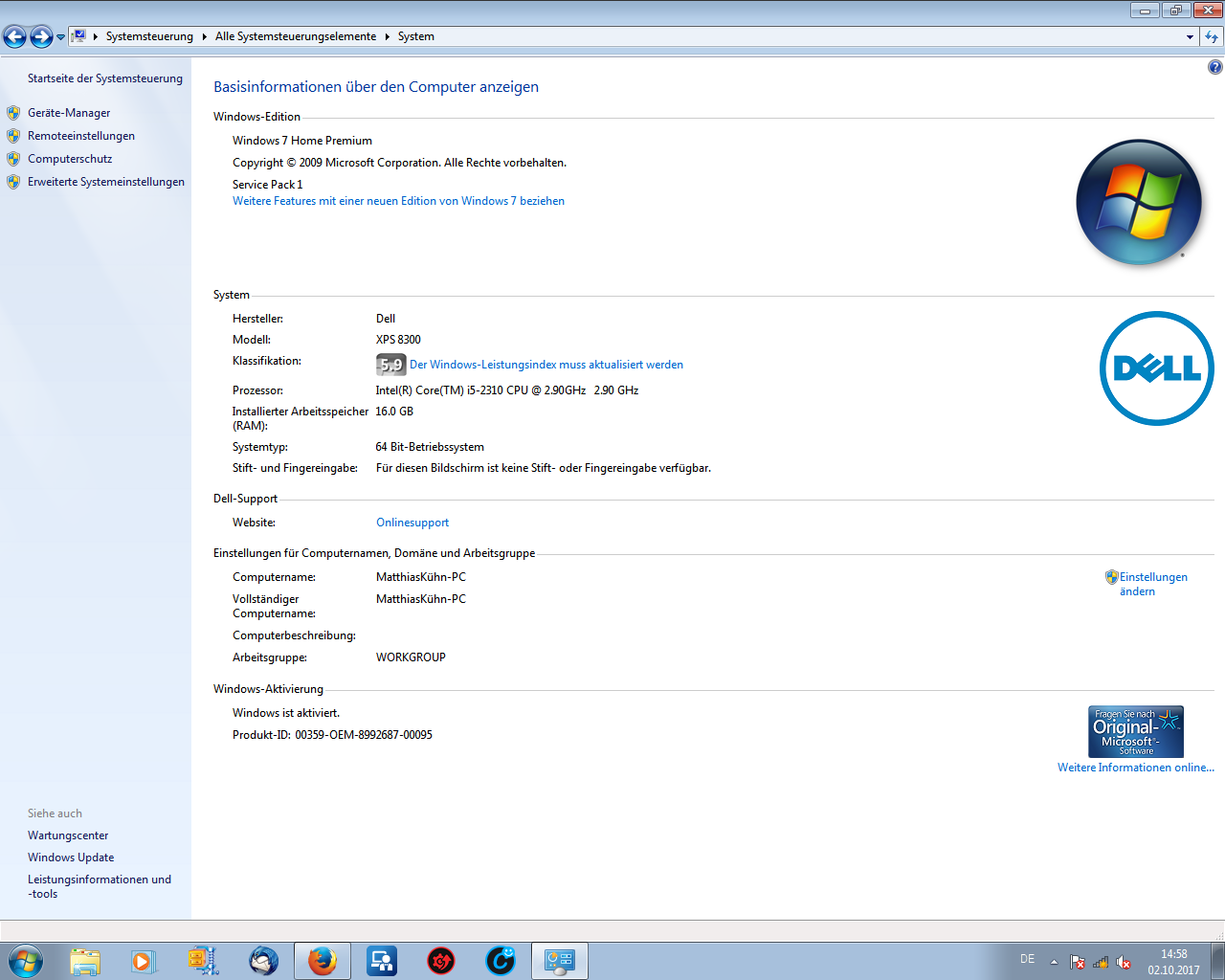Open the blue remote desktop taskbar icon
The height and width of the screenshot is (980, 1225).
[x=382, y=961]
